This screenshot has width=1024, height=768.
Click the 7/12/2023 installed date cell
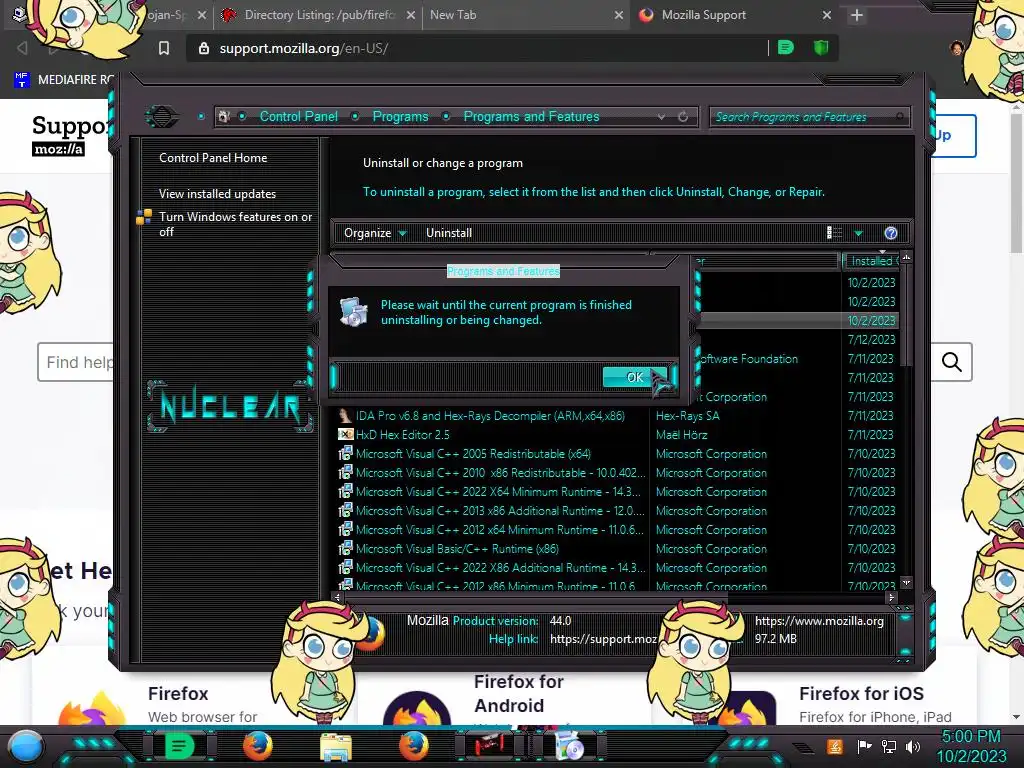coord(871,340)
